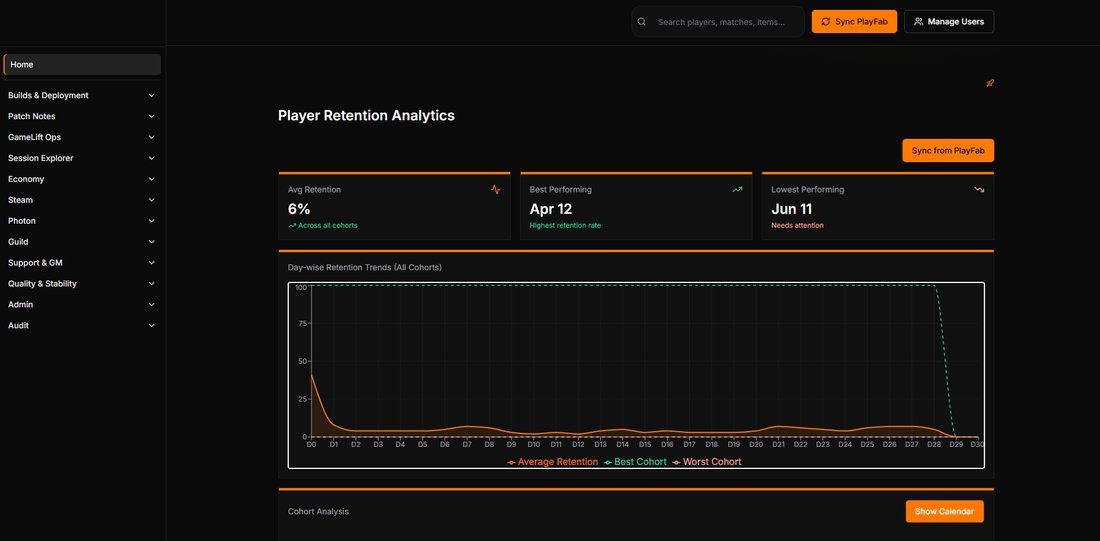Expand Patch Notes chevron
This screenshot has width=1100, height=541.
(152, 116)
